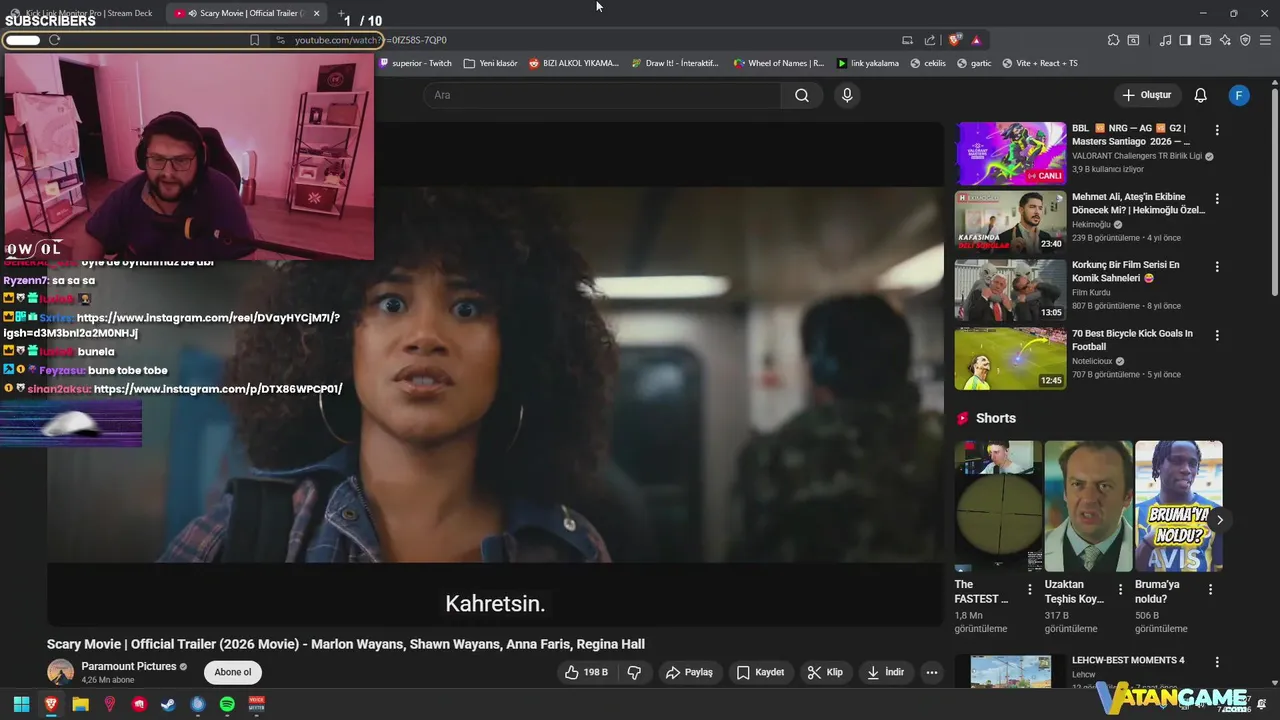Open the 70 Best Bicycle Kick Goals thumbnail
Image resolution: width=1280 pixels, height=720 pixels.
[x=1010, y=358]
